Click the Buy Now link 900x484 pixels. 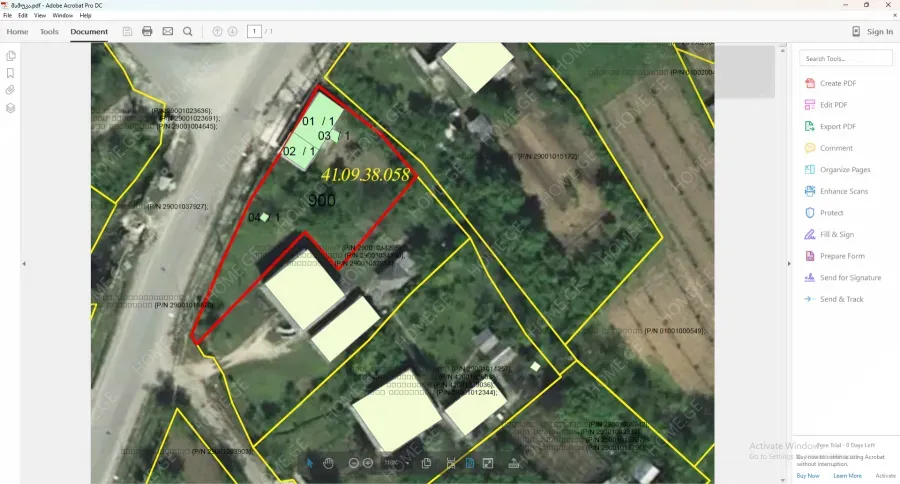point(808,476)
